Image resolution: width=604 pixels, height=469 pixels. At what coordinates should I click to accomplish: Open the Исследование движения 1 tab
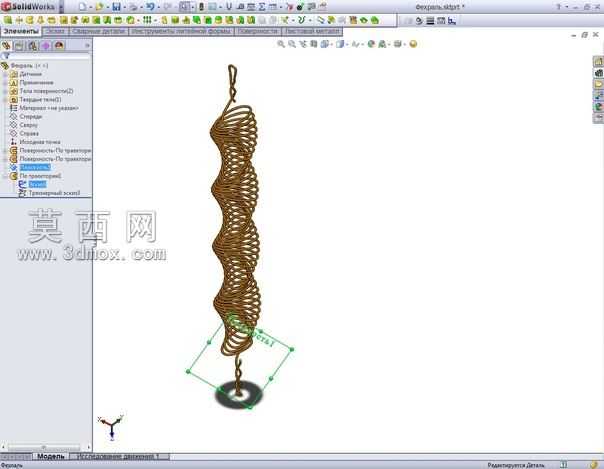pos(118,456)
